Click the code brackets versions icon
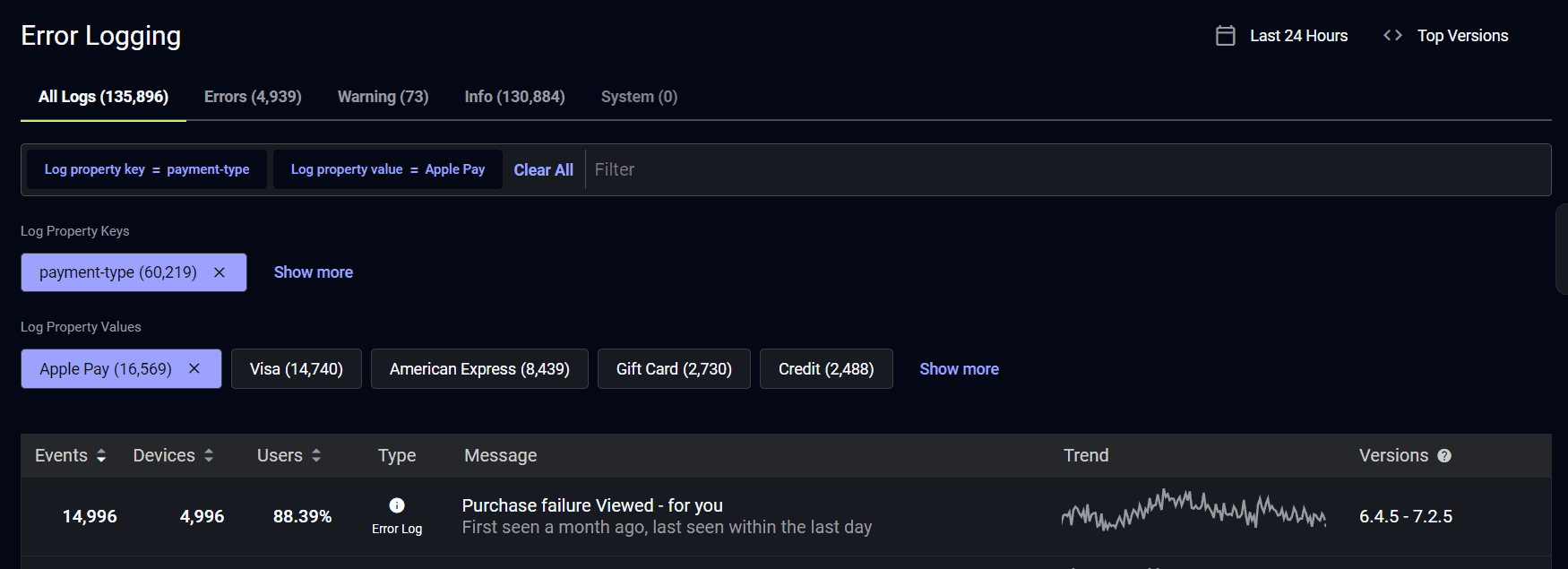Screen dimensions: 1568x569 pos(1392,35)
